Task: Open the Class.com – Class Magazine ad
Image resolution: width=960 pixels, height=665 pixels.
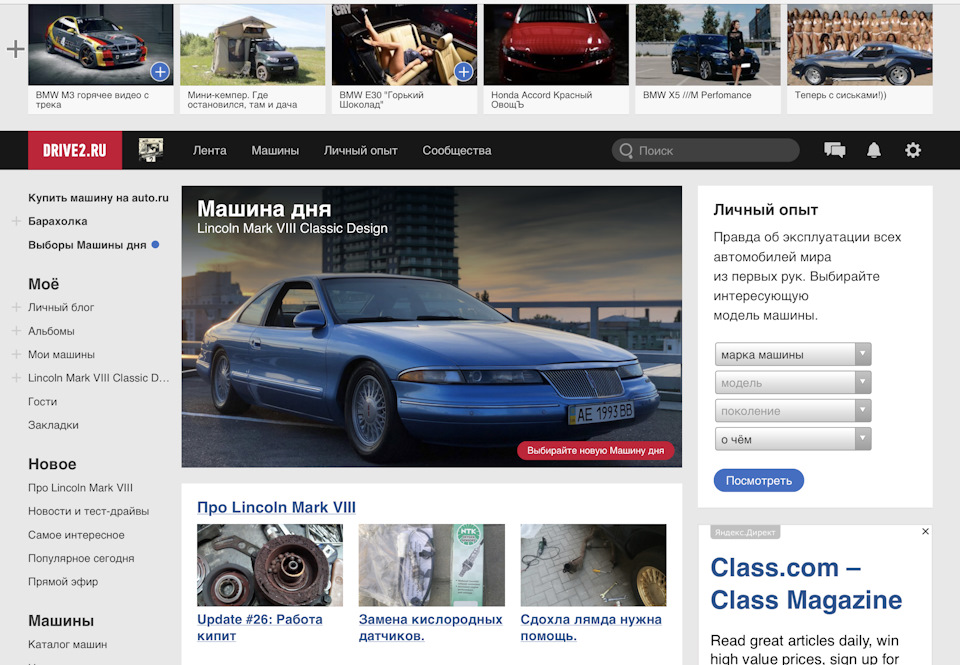Action: (806, 584)
